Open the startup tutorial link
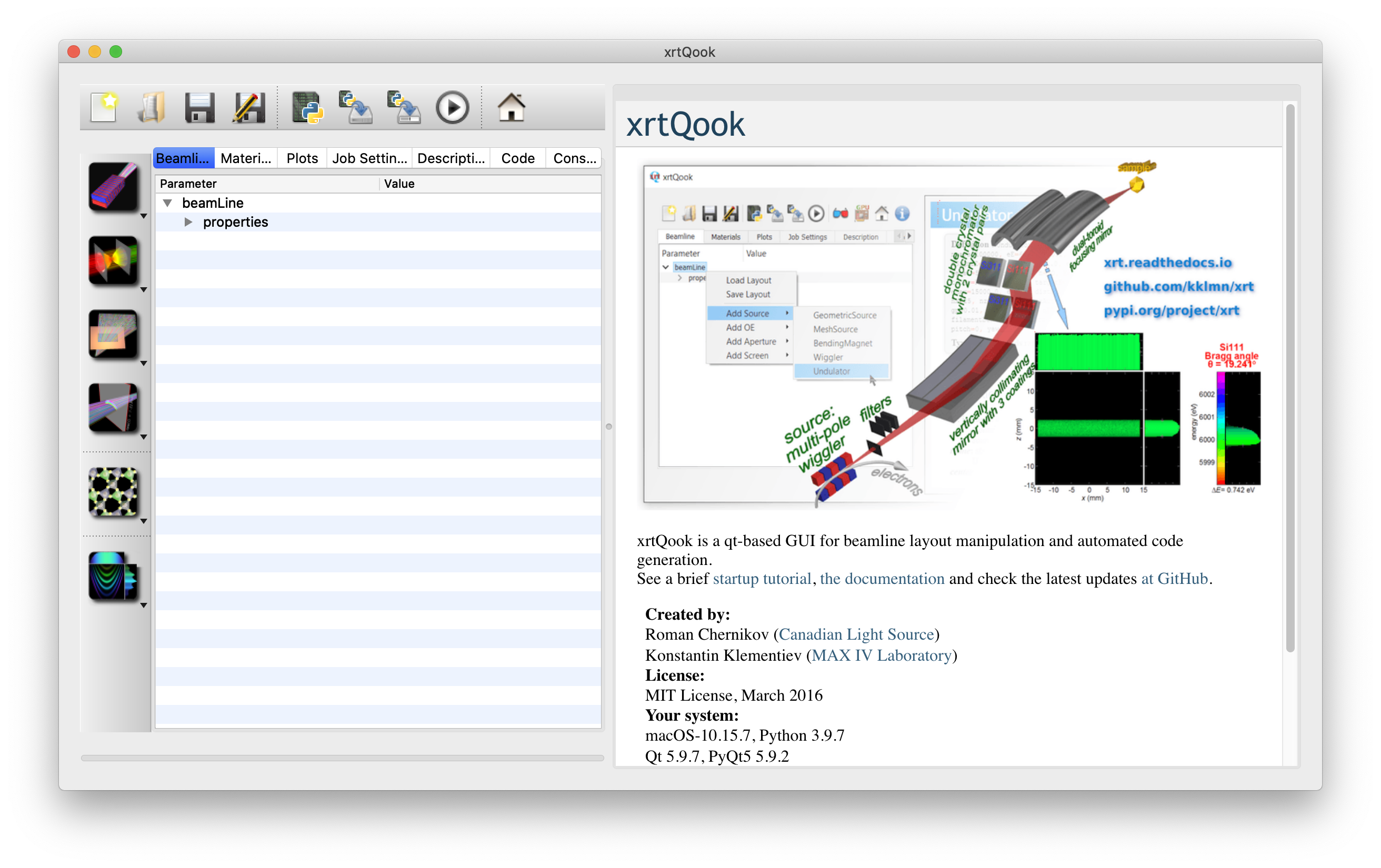The width and height of the screenshot is (1381, 868). 762,579
